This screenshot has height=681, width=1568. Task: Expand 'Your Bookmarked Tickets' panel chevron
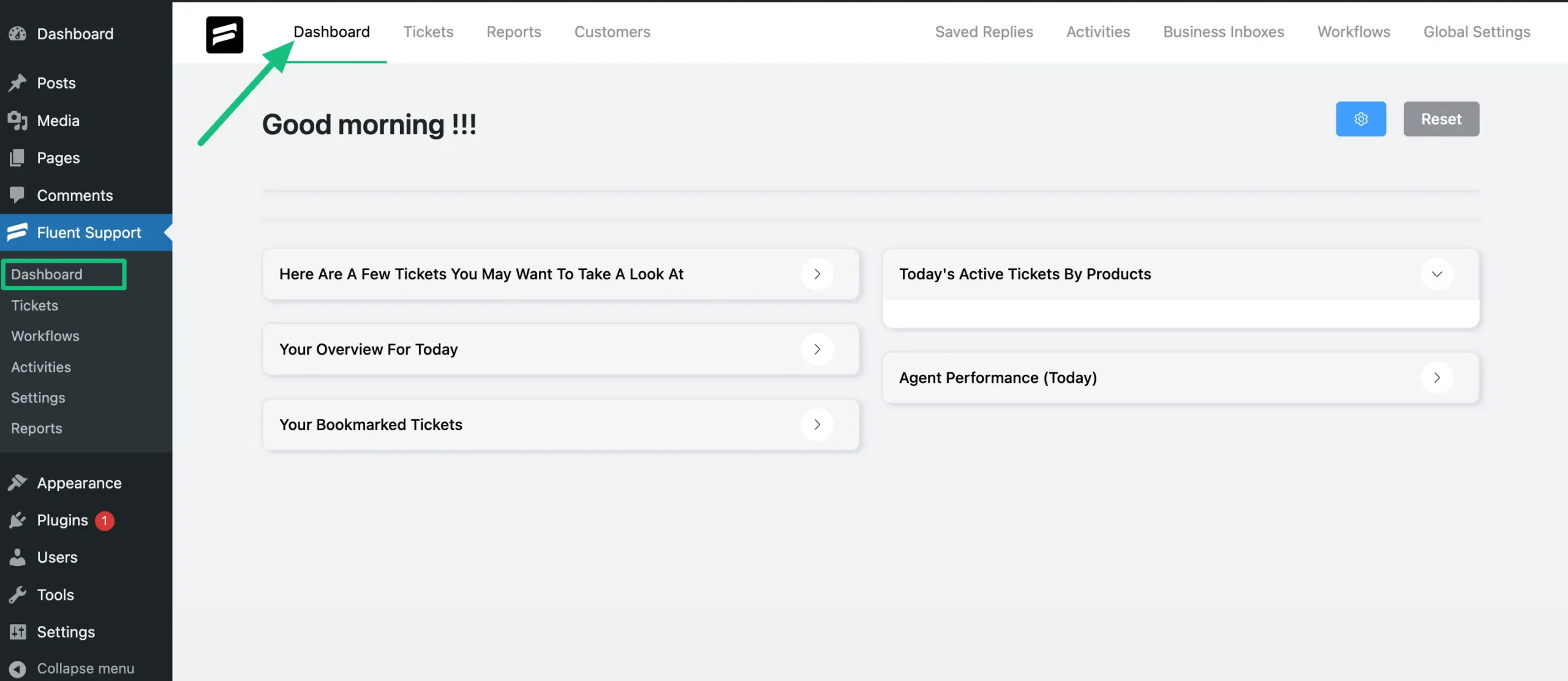click(x=817, y=424)
